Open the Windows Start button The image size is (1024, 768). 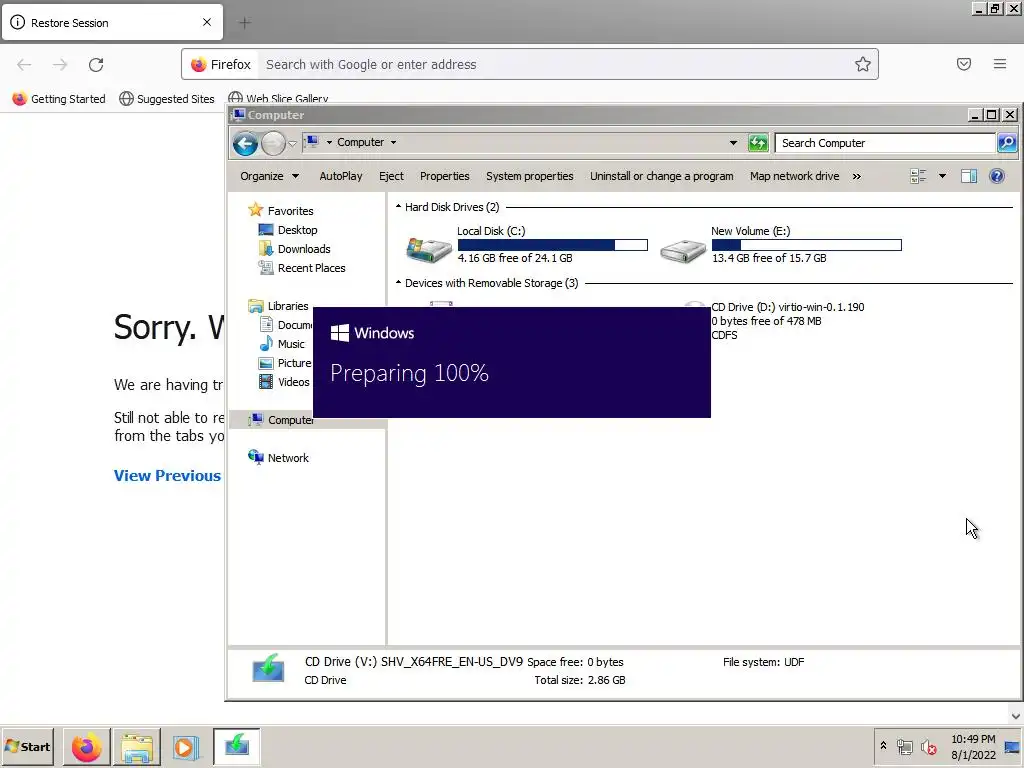28,746
